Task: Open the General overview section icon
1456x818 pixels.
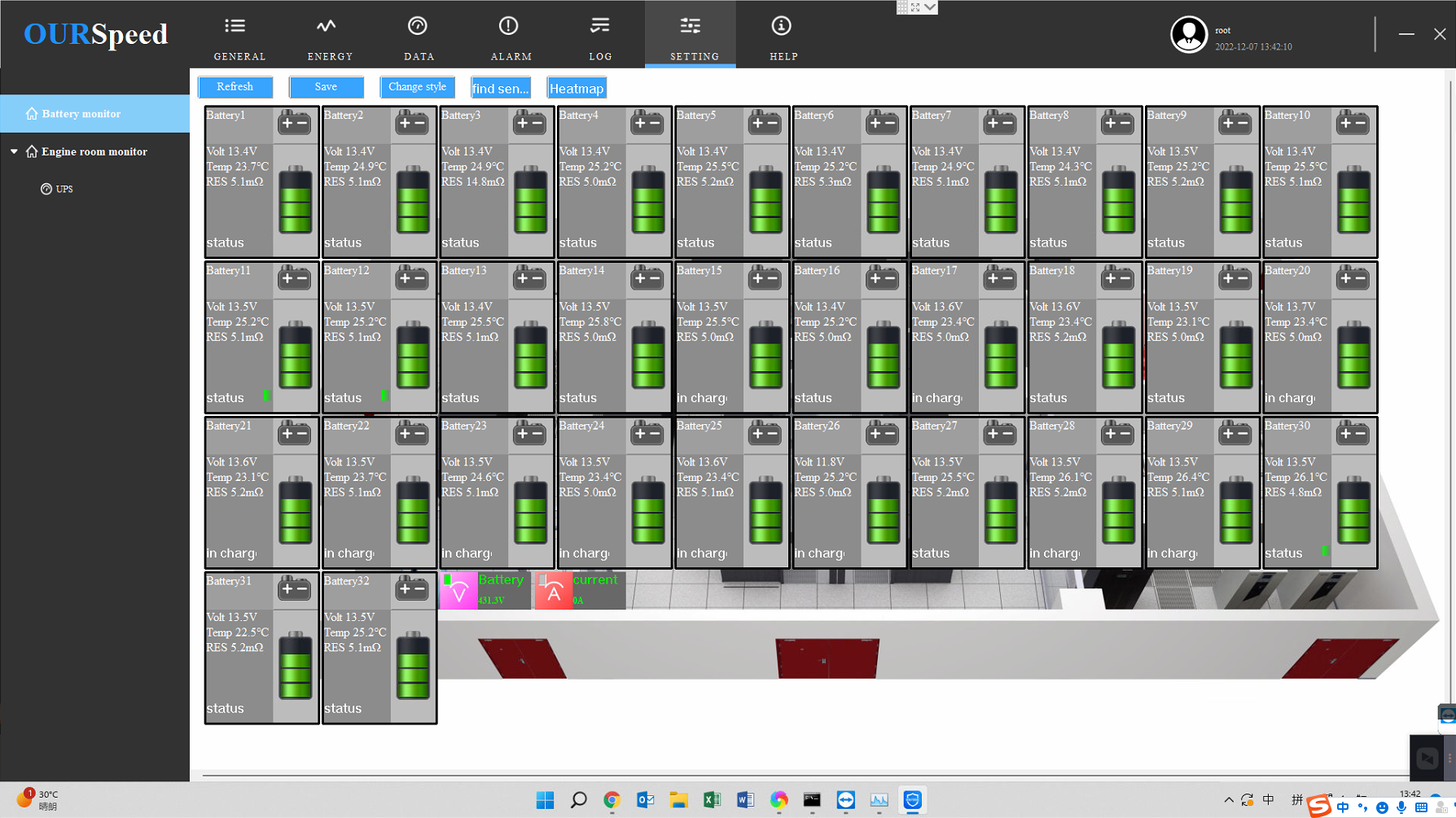Action: pyautogui.click(x=235, y=27)
